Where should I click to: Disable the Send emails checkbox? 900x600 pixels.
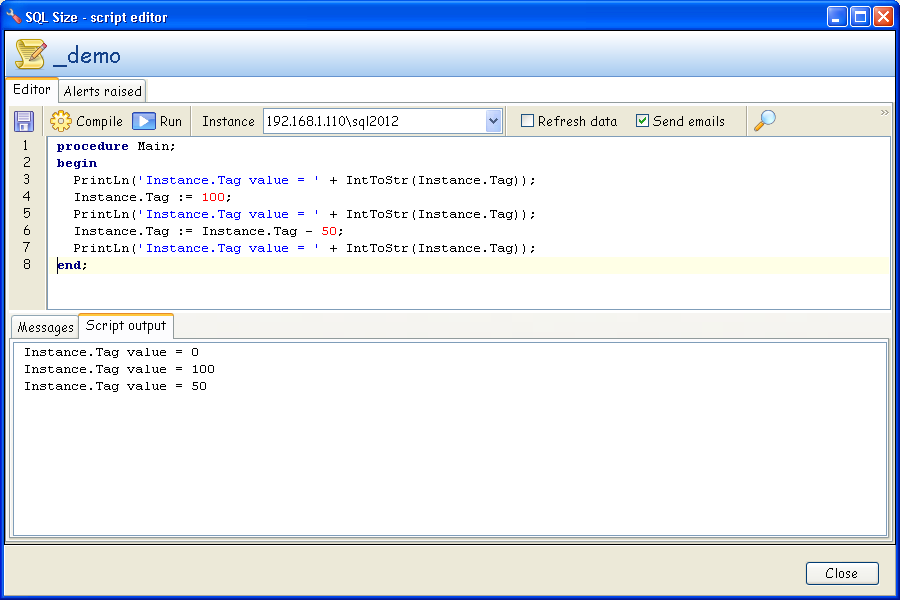point(641,120)
